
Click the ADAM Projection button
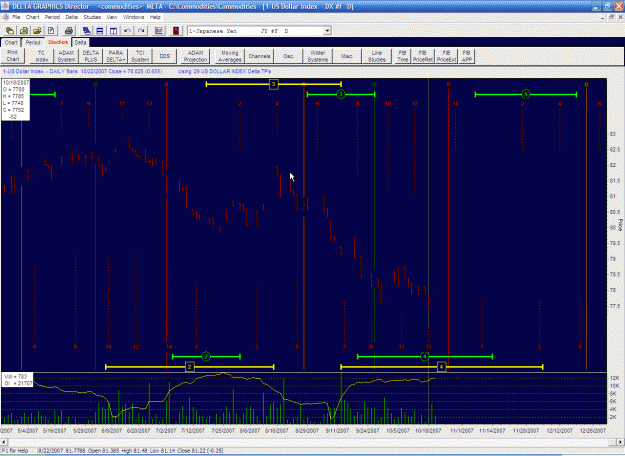(195, 56)
